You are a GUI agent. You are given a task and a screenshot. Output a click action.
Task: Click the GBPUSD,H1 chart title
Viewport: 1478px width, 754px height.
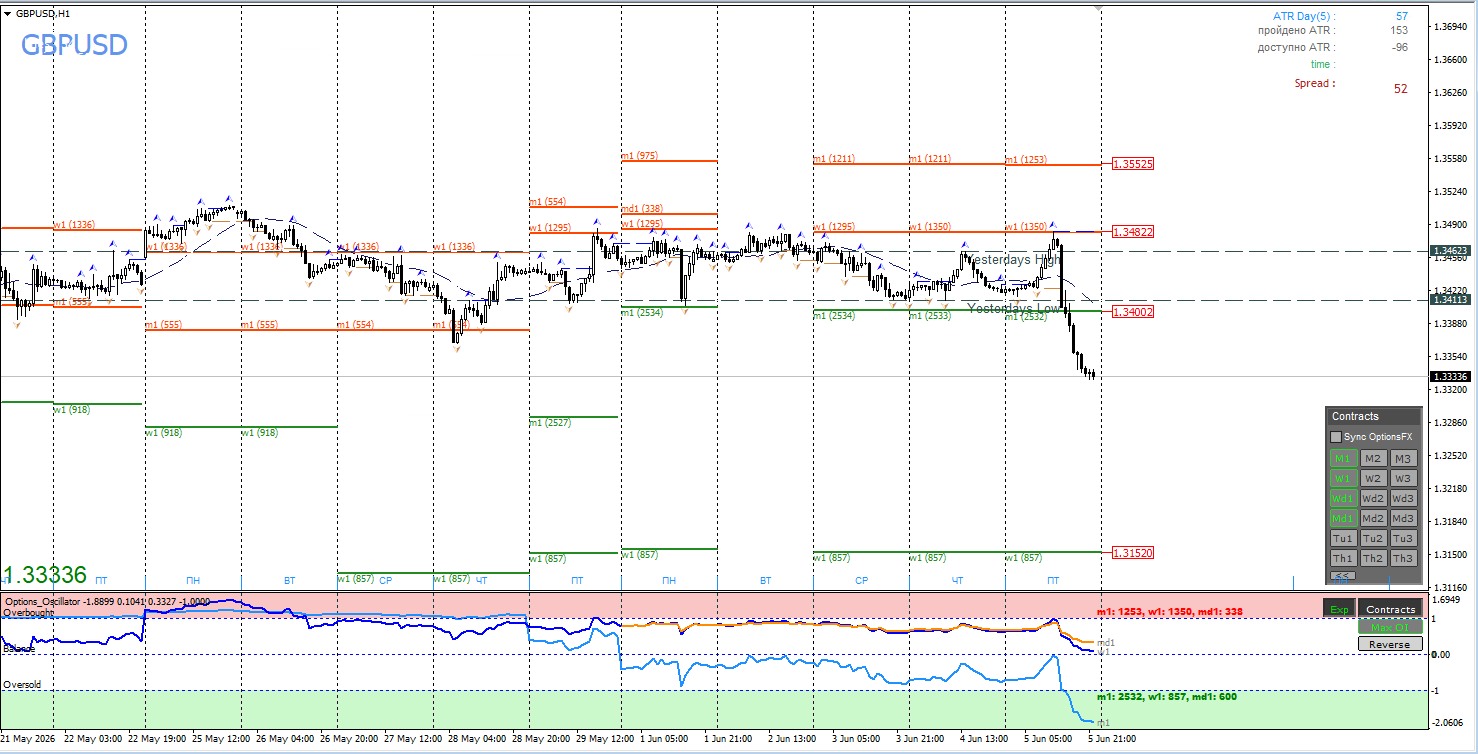pyautogui.click(x=43, y=13)
